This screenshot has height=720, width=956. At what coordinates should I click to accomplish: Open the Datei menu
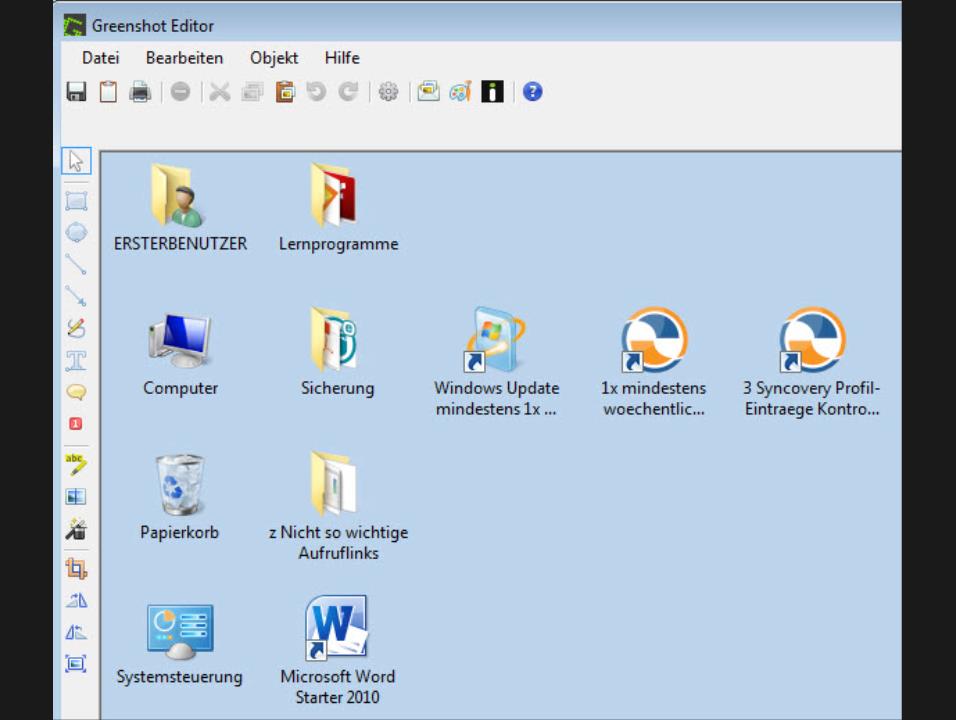pos(100,58)
